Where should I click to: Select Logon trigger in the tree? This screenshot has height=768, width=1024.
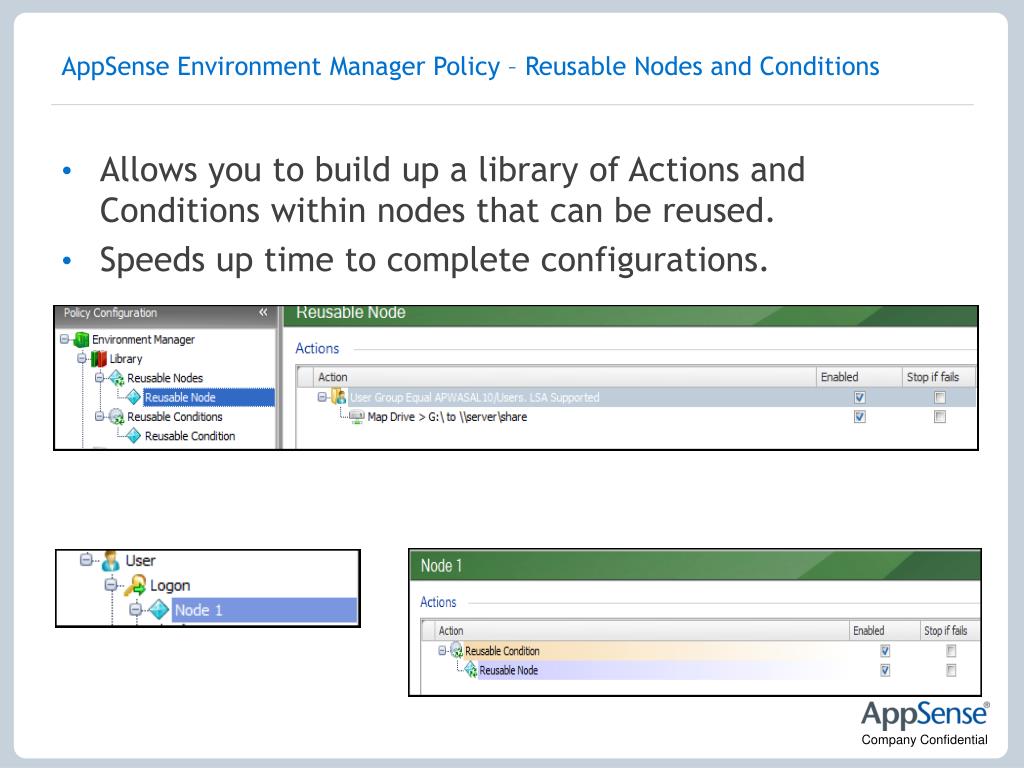click(x=170, y=585)
